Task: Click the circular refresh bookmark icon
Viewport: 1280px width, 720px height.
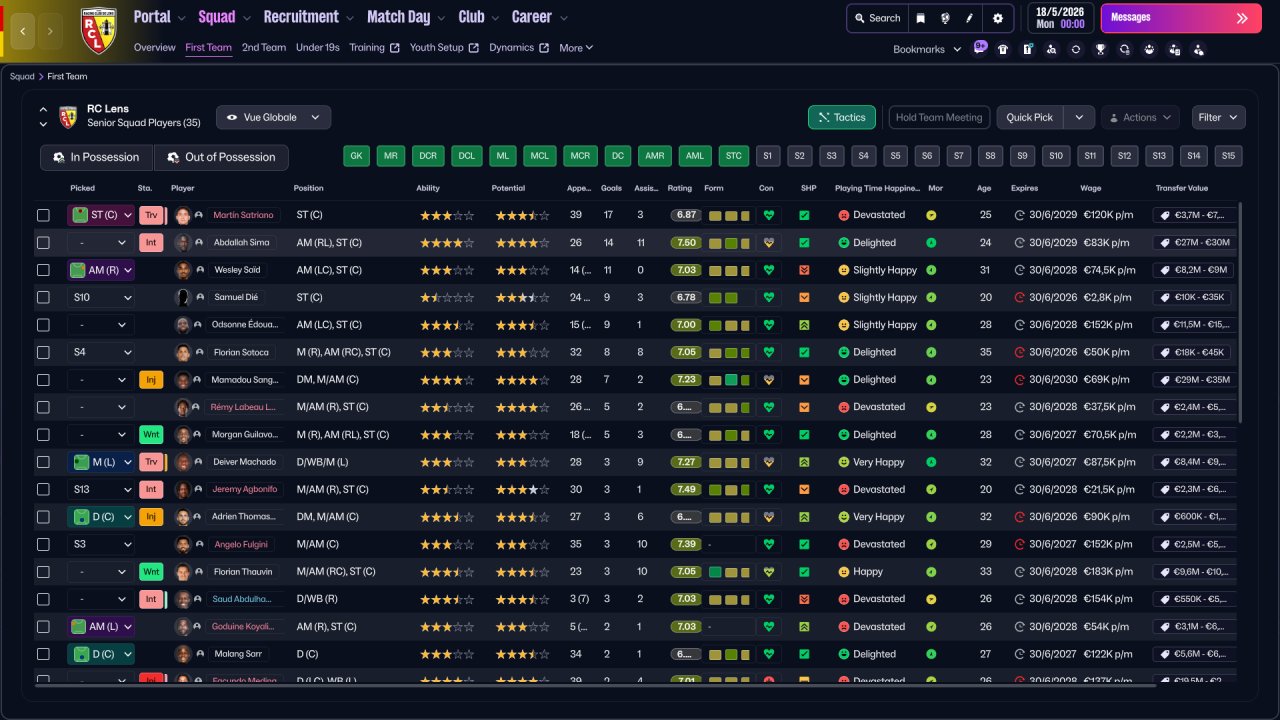Action: [1076, 49]
